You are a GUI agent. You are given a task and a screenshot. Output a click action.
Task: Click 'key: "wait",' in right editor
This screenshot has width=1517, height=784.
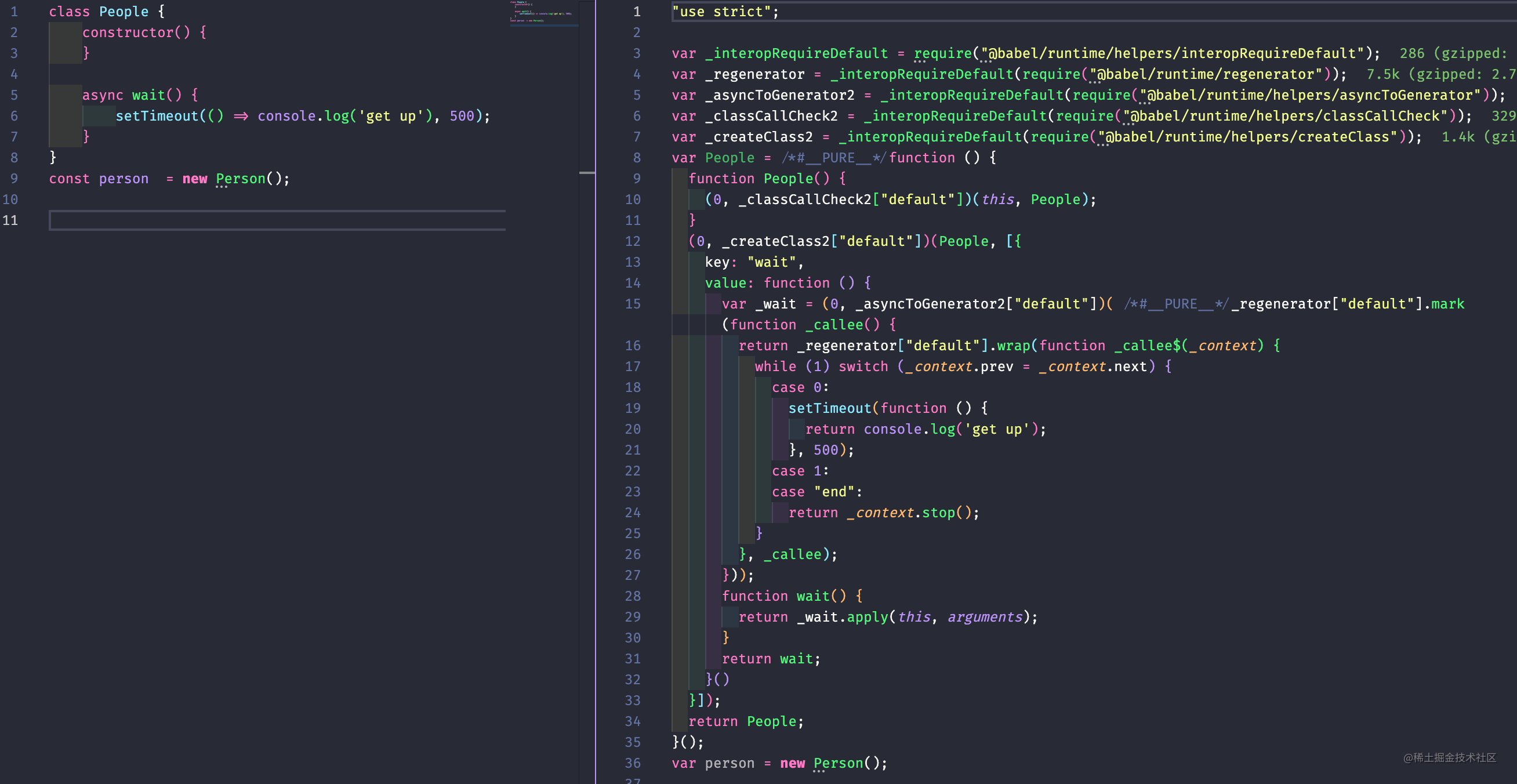[x=754, y=262]
